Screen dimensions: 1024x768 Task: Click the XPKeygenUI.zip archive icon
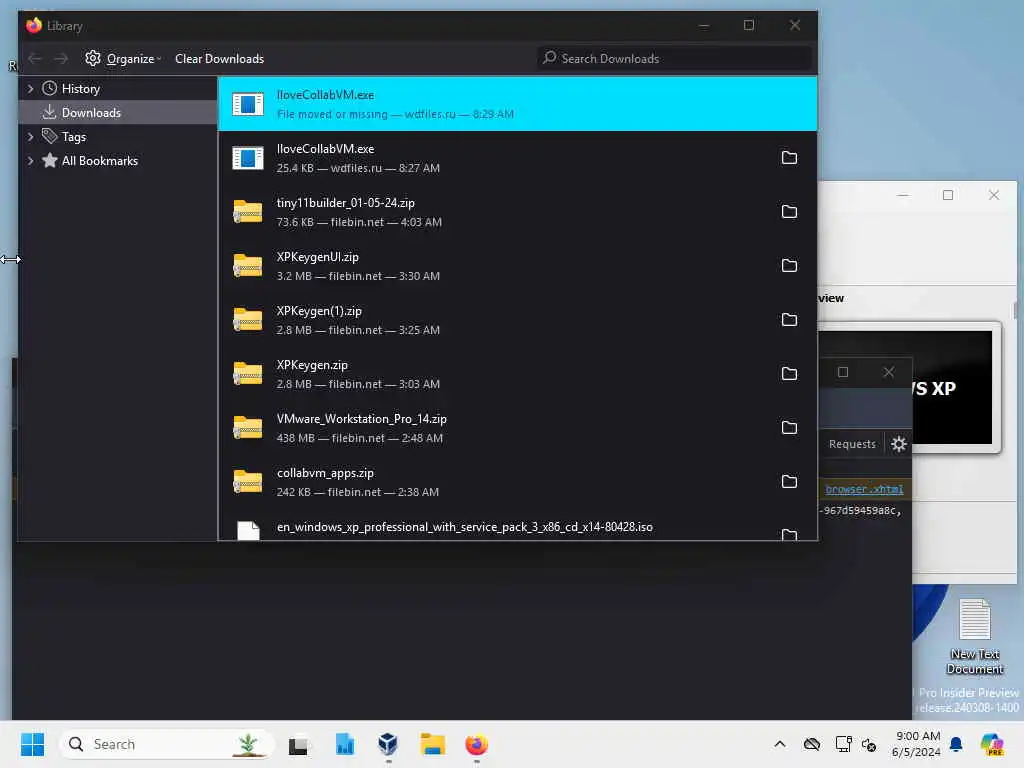(x=248, y=266)
